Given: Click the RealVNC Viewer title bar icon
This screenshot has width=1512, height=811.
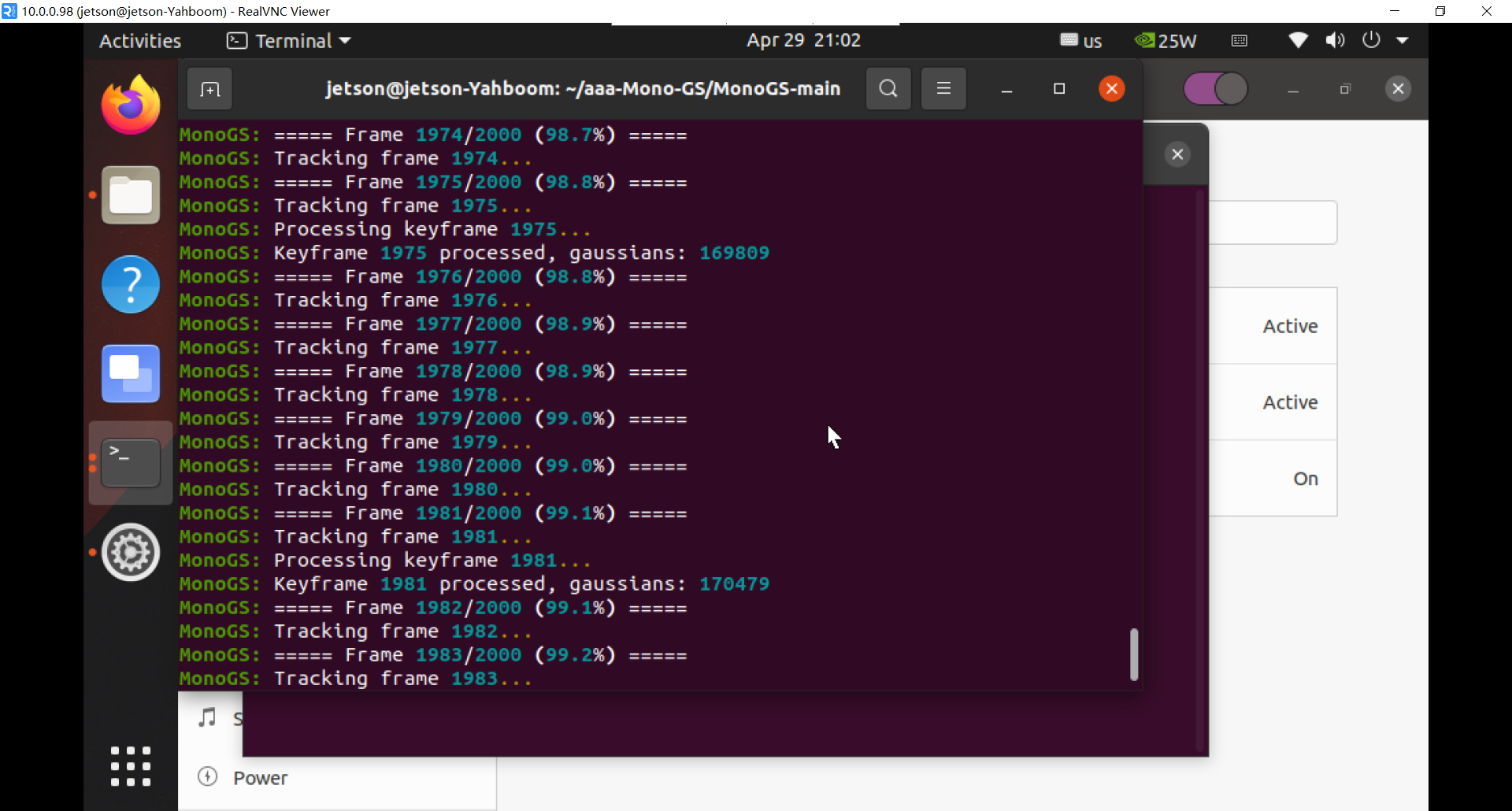Looking at the screenshot, I should [x=9, y=11].
